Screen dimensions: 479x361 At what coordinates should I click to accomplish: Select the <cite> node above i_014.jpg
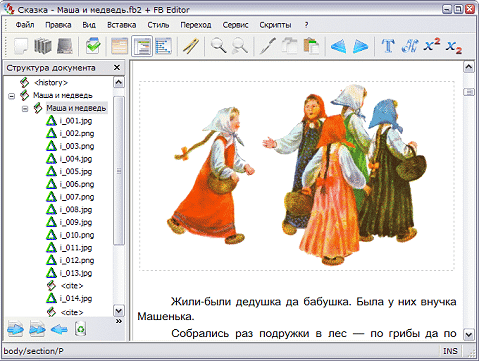pos(72,286)
